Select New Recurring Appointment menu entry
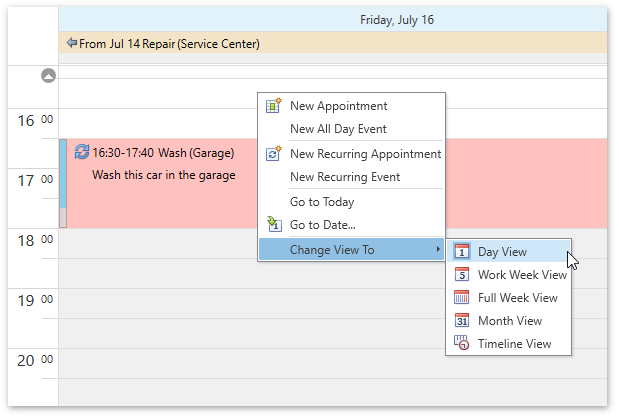The height and width of the screenshot is (419, 619). tap(351, 154)
